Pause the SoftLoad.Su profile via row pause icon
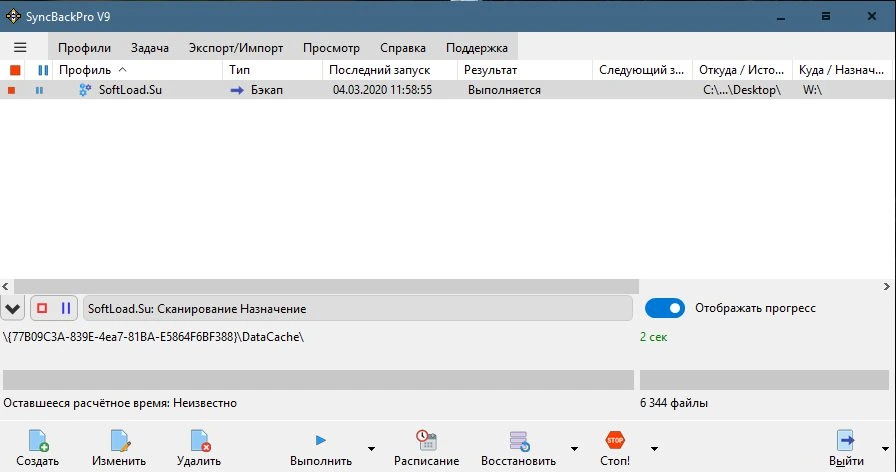896x472 pixels. tap(39, 90)
